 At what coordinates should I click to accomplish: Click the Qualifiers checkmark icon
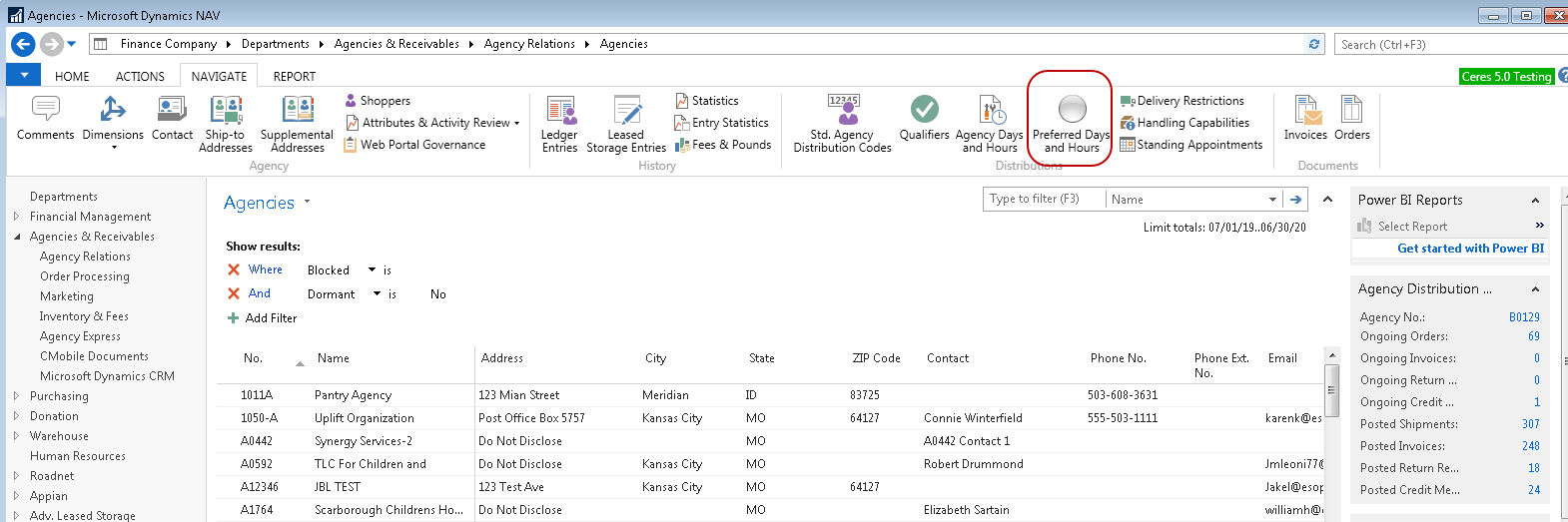(x=924, y=109)
